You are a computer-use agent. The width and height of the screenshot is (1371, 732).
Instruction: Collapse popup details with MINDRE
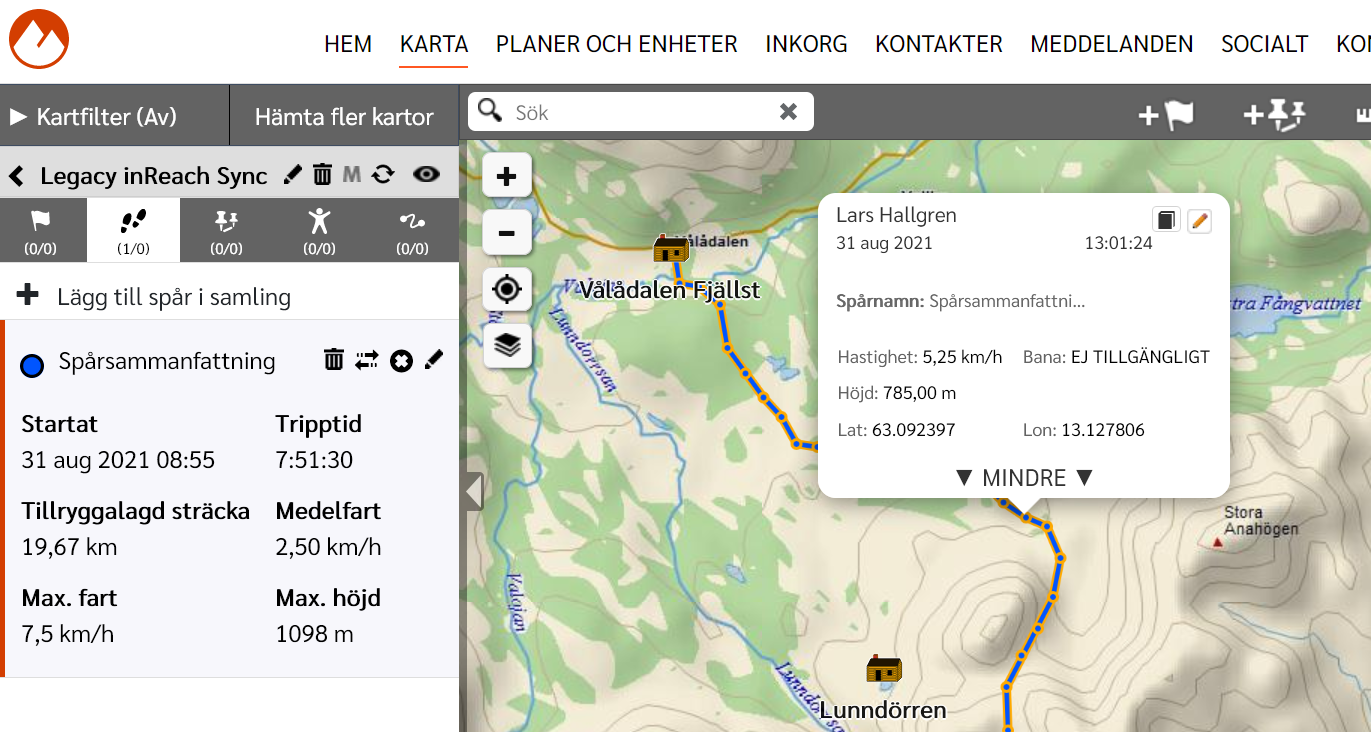tap(1024, 478)
